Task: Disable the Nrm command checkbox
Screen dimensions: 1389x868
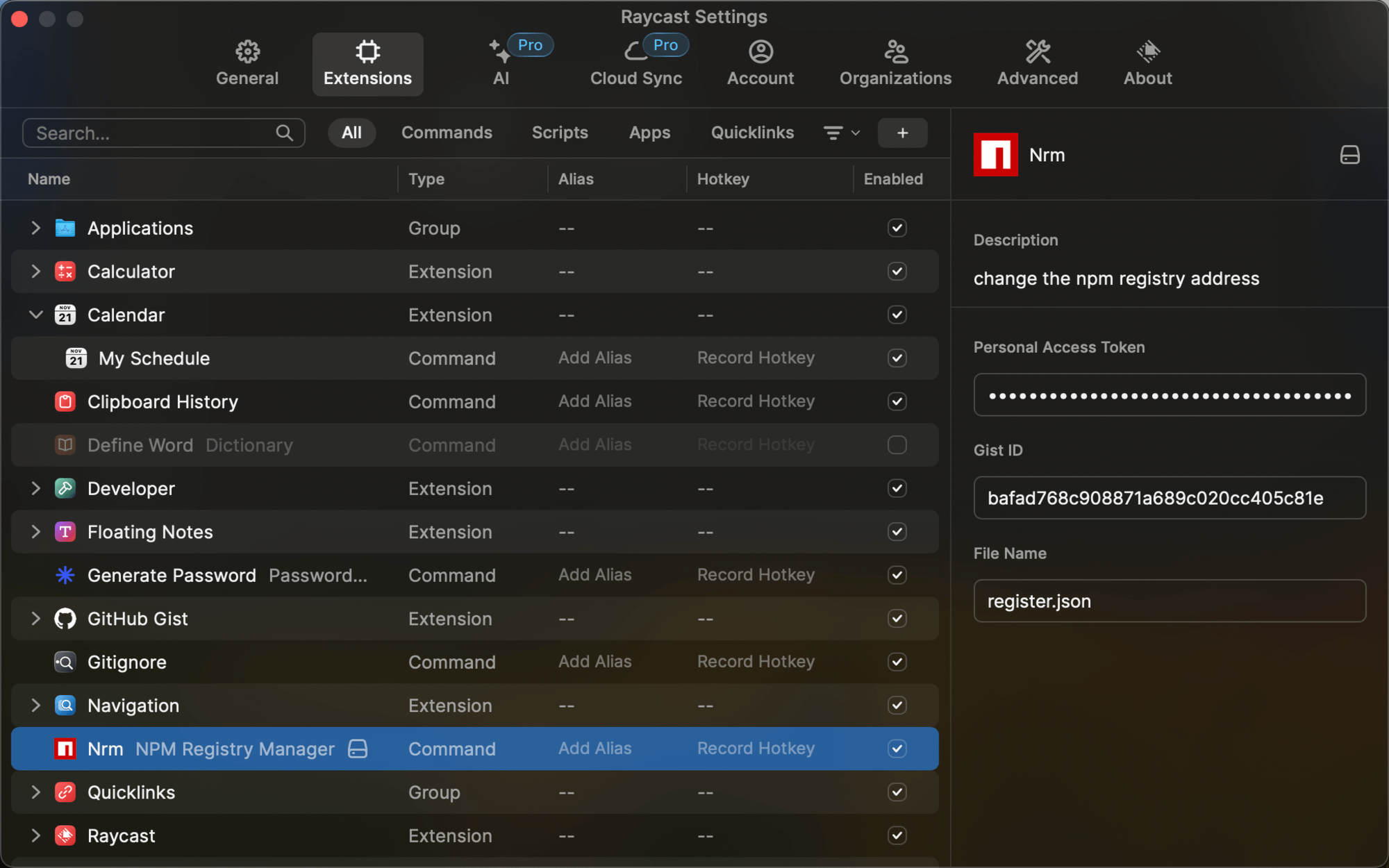Action: point(897,749)
